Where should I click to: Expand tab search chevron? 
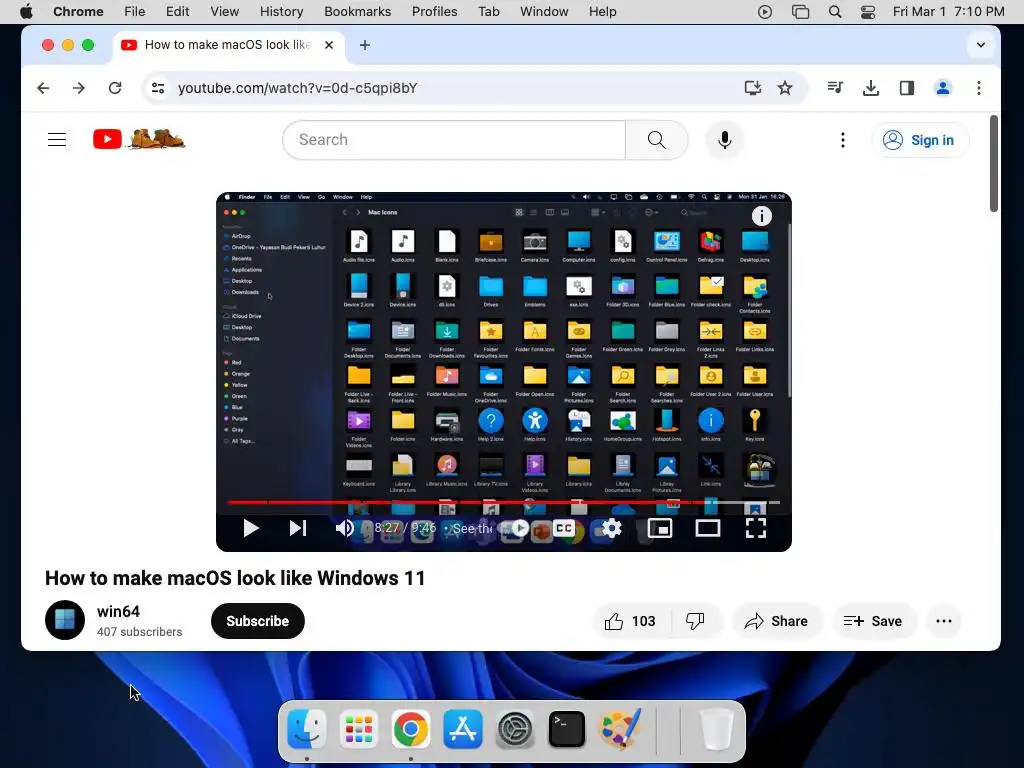(980, 45)
